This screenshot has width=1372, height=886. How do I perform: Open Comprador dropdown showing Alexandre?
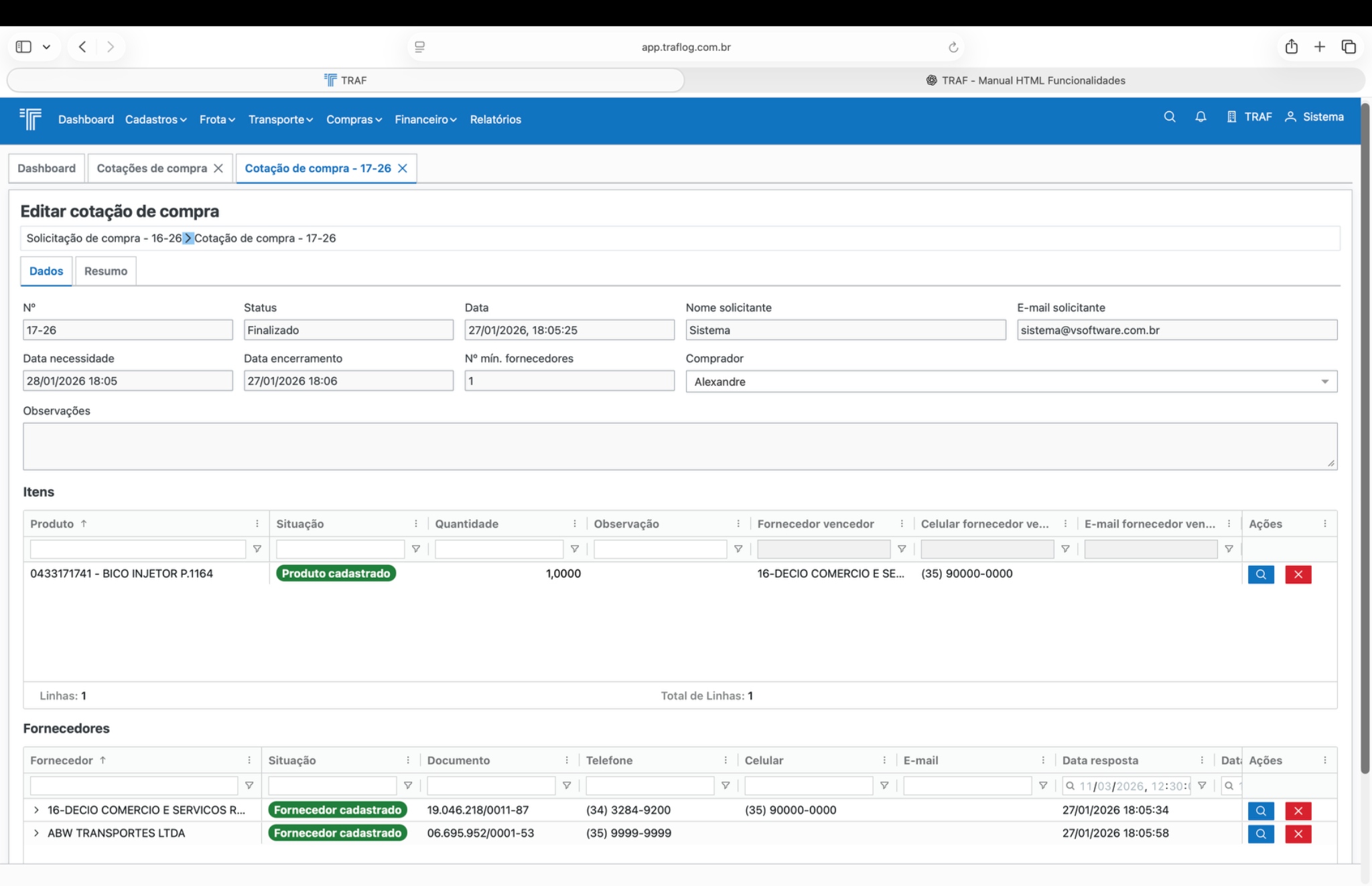pyautogui.click(x=1010, y=382)
